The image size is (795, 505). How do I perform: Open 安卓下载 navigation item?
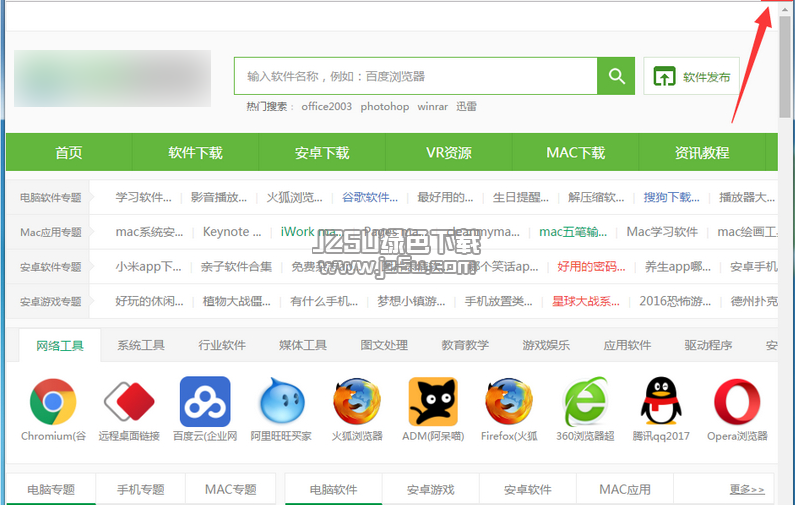click(x=322, y=152)
